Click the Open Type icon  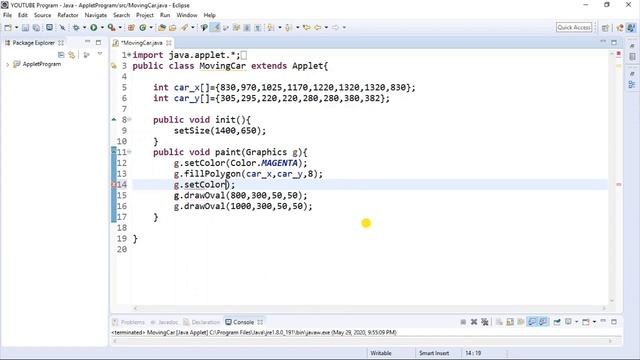[162, 27]
